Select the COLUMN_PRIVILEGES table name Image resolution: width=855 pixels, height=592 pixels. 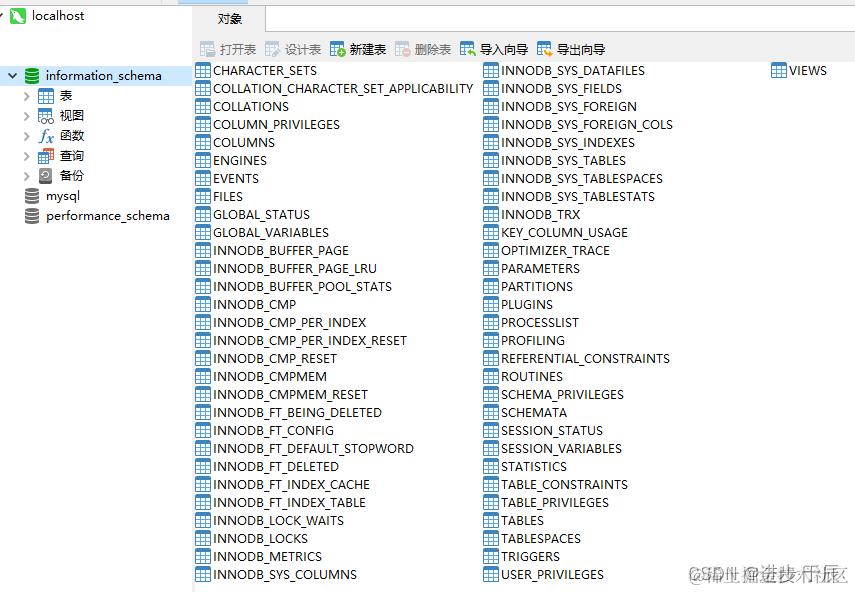click(276, 124)
